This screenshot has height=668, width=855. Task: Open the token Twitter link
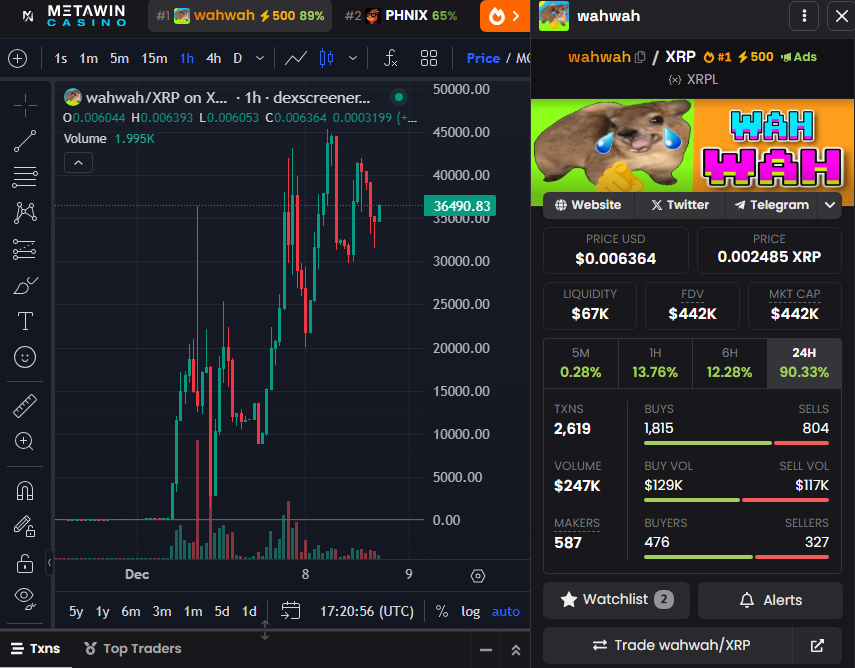pos(680,205)
